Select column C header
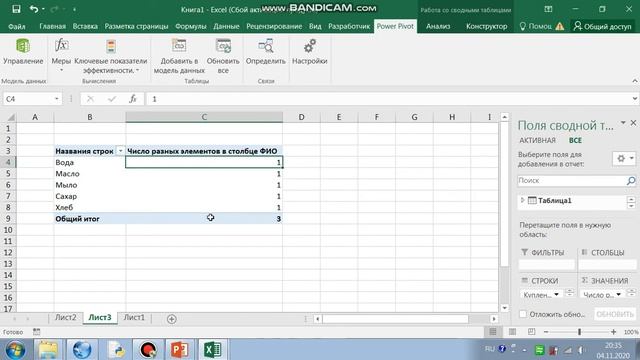The image size is (640, 360). (204, 117)
